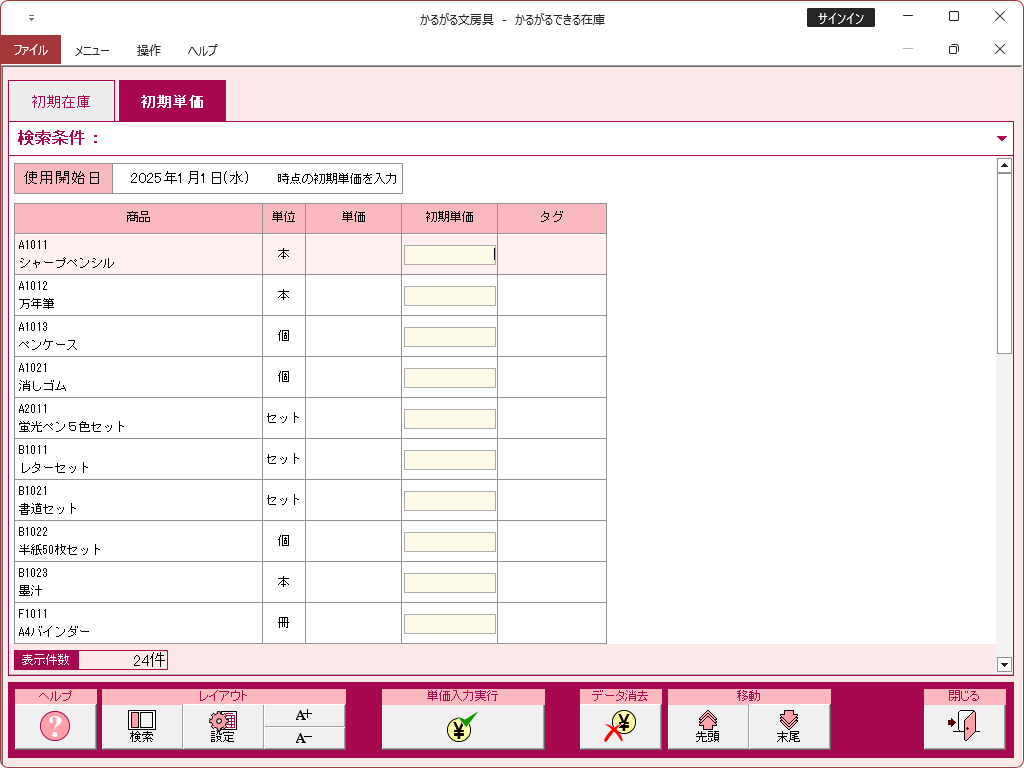1024x768 pixels.
Task: Open layout settings (設定) gear icon
Action: (223, 726)
